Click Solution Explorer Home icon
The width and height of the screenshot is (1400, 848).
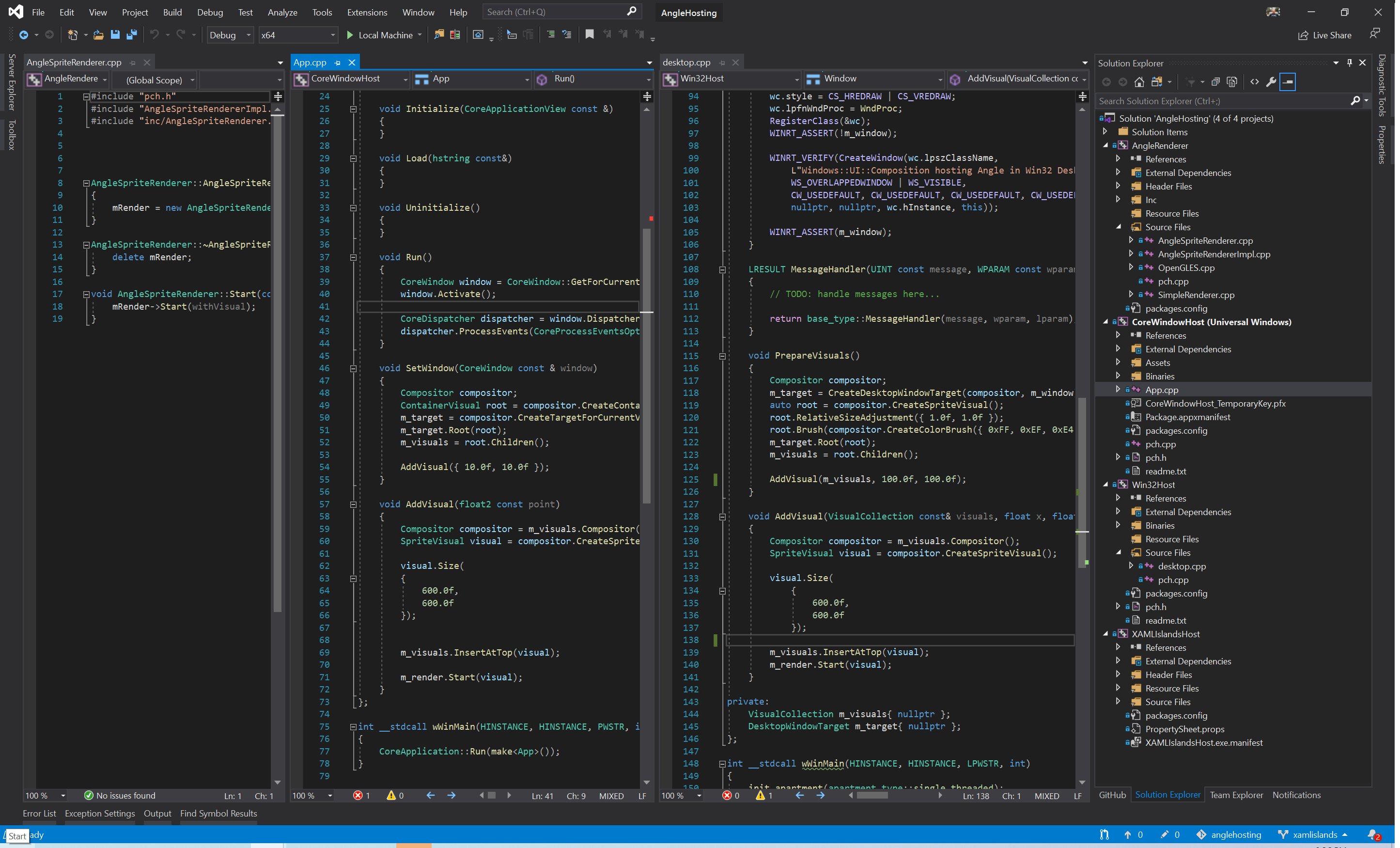click(x=1139, y=82)
